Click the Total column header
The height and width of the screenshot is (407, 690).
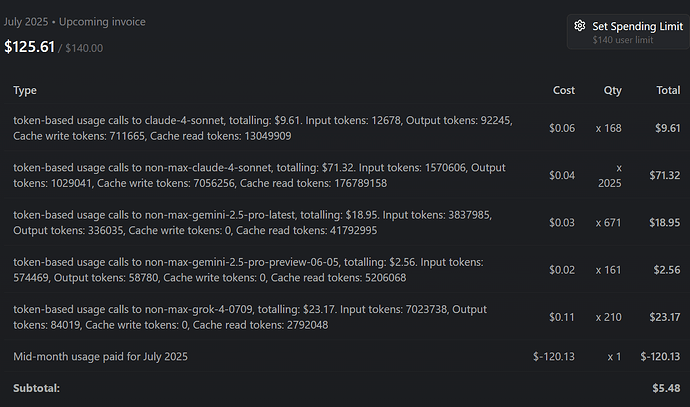668,90
